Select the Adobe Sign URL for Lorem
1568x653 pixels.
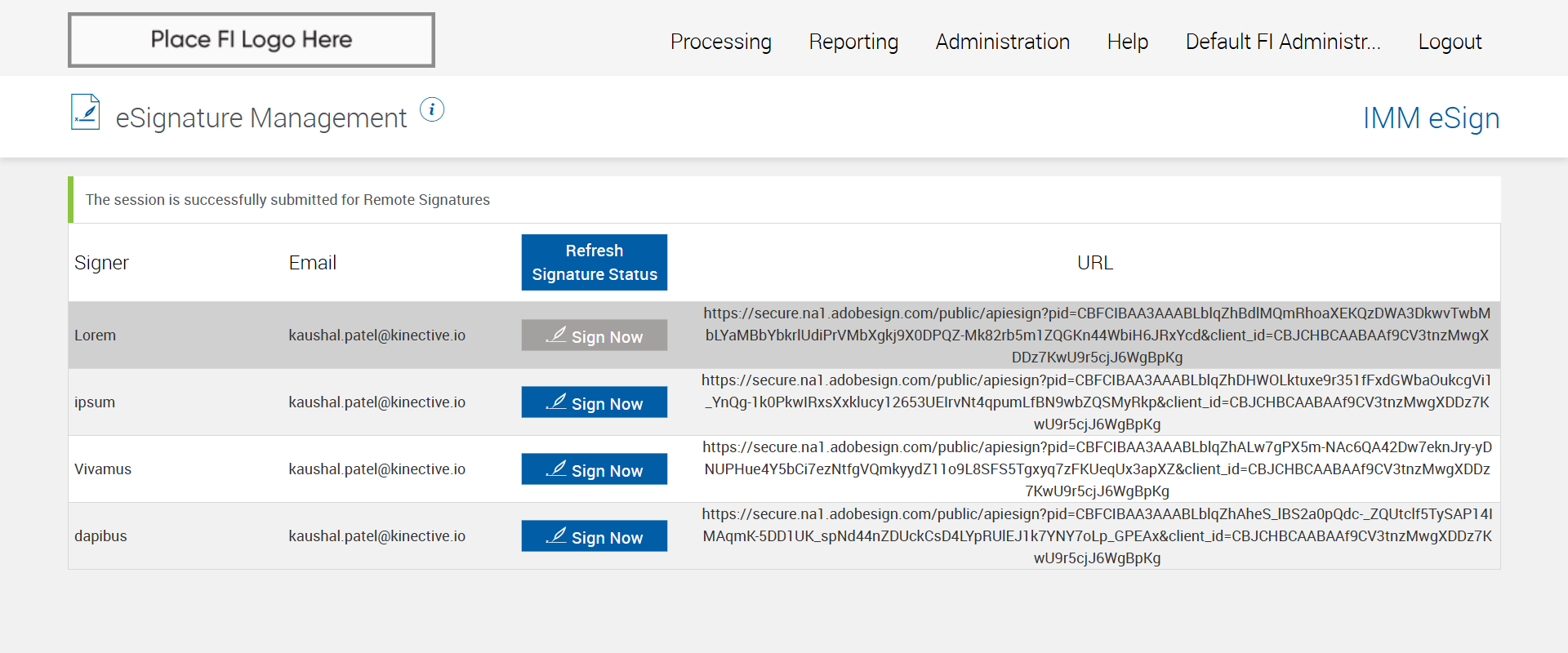[x=1096, y=335]
